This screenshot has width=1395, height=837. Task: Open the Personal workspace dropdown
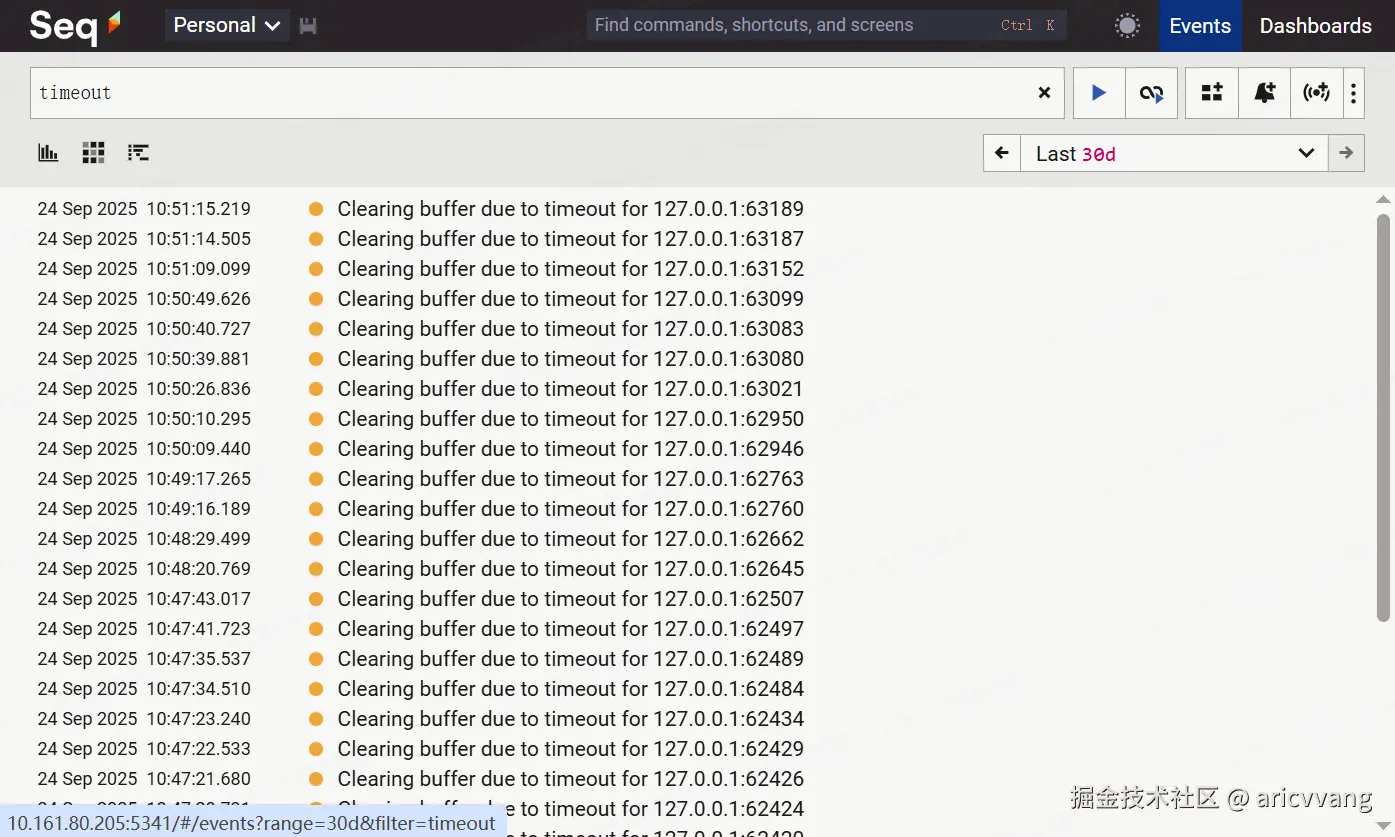227,26
